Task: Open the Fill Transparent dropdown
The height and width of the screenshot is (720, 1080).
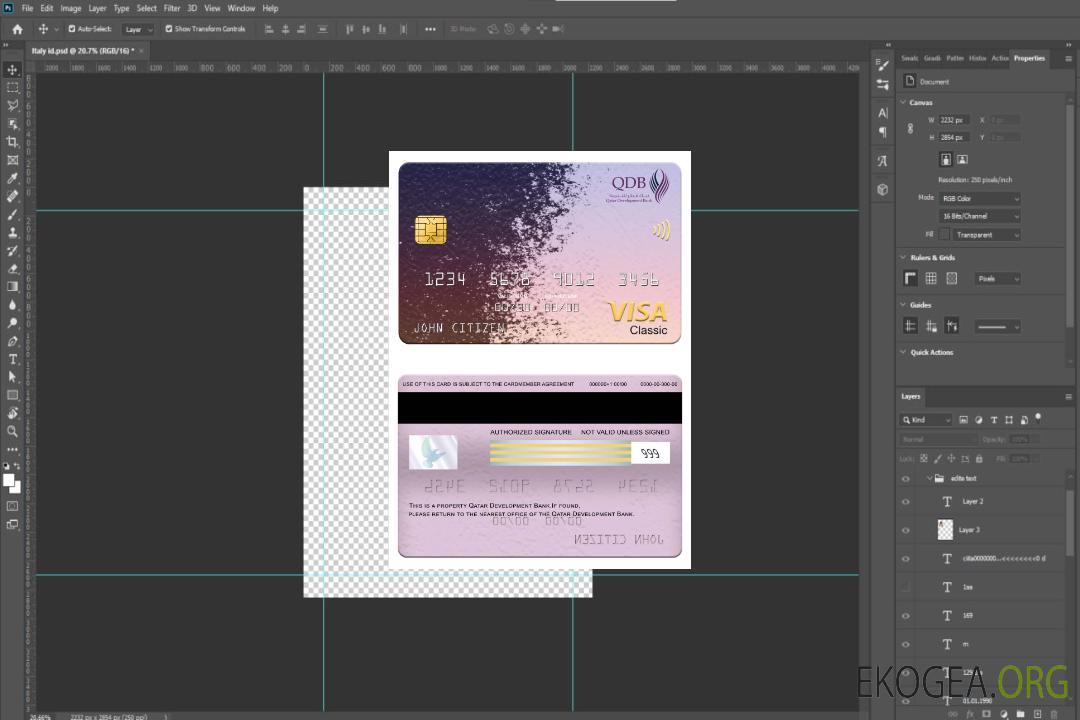Action: (x=986, y=235)
